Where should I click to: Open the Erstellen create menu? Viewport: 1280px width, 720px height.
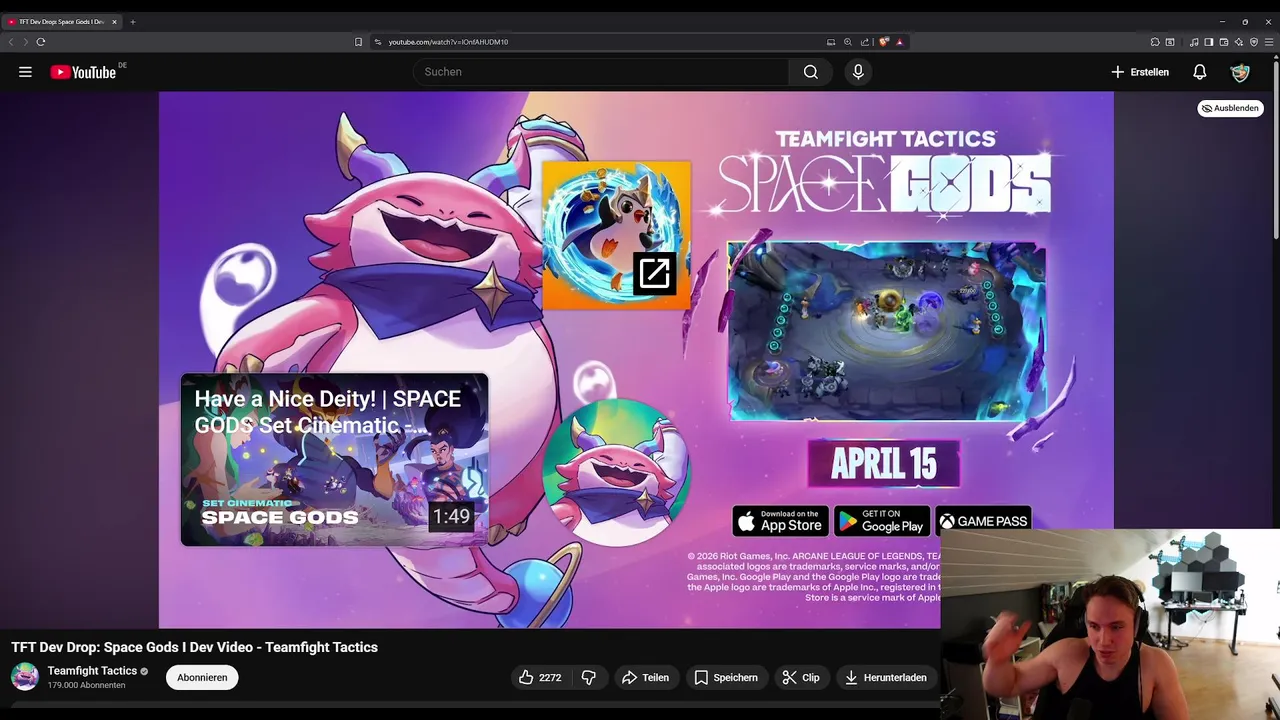1140,72
